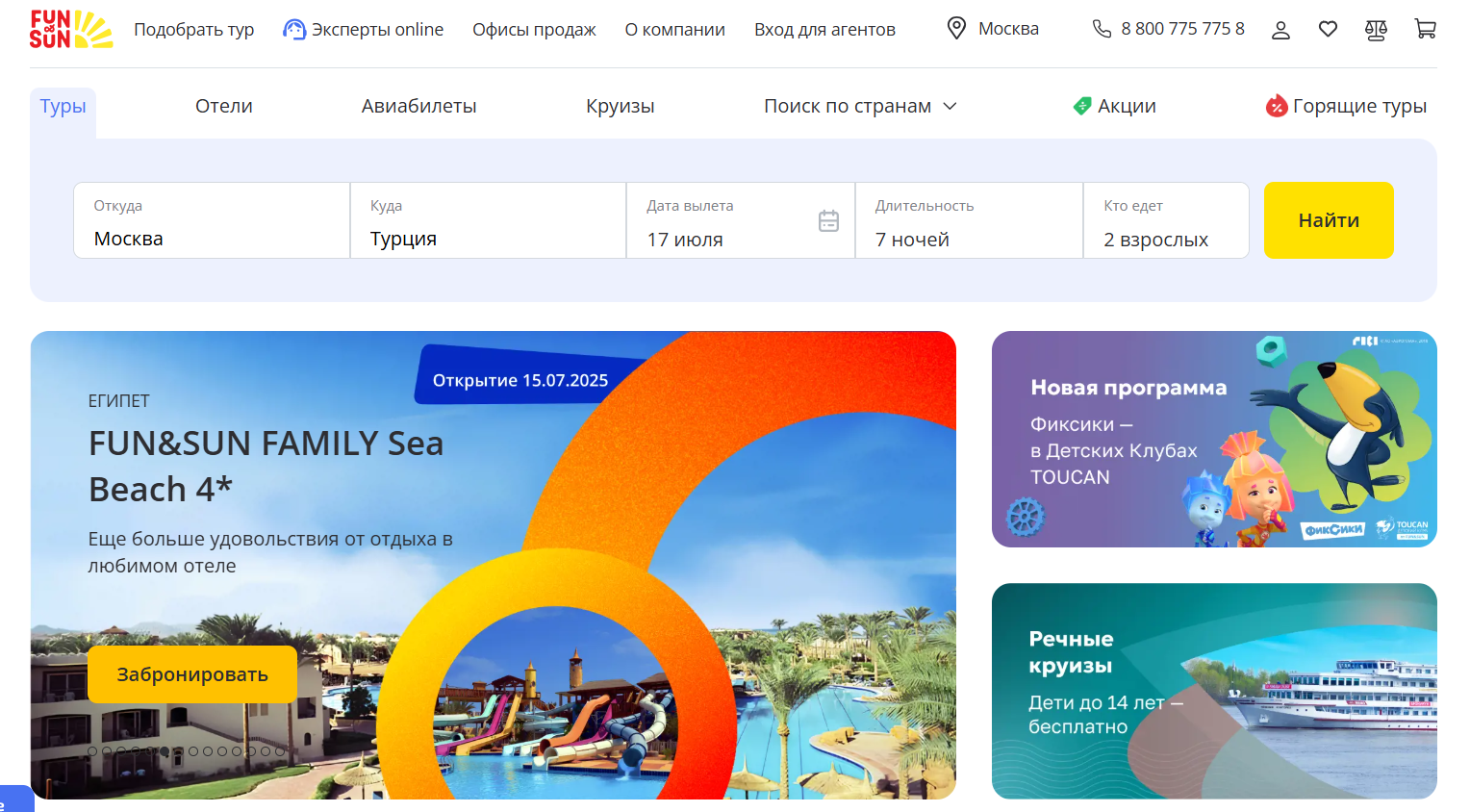Click the FUN&SUN logo
The width and height of the screenshot is (1470, 812).
click(70, 30)
